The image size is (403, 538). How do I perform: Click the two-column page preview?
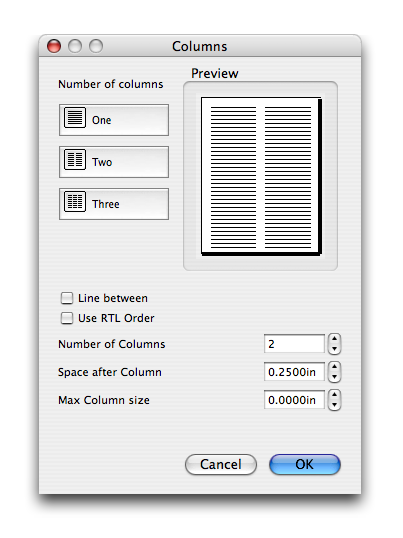(x=261, y=176)
